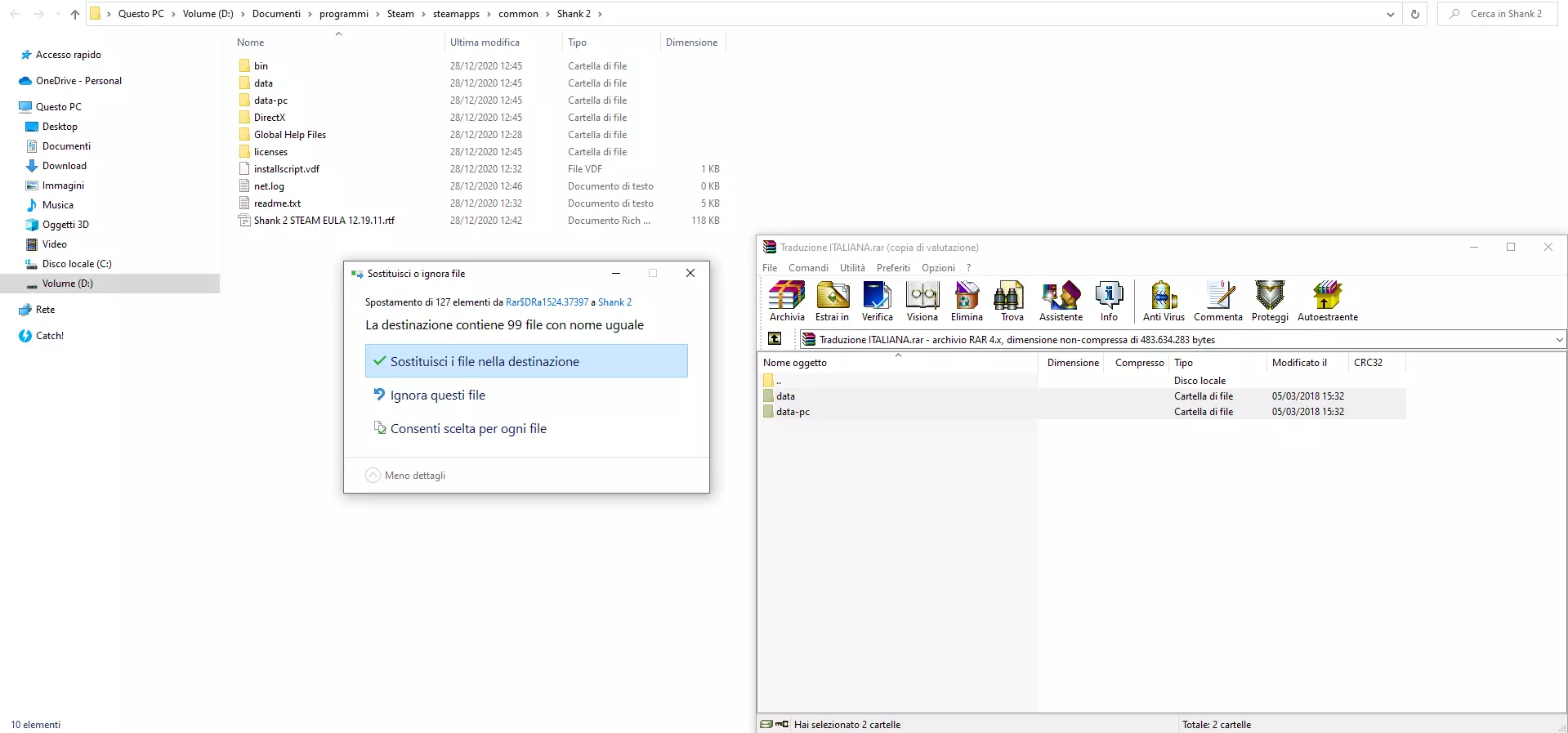This screenshot has height=733, width=1568.
Task: Select Disco locale (C:) drive
Action: (77, 264)
